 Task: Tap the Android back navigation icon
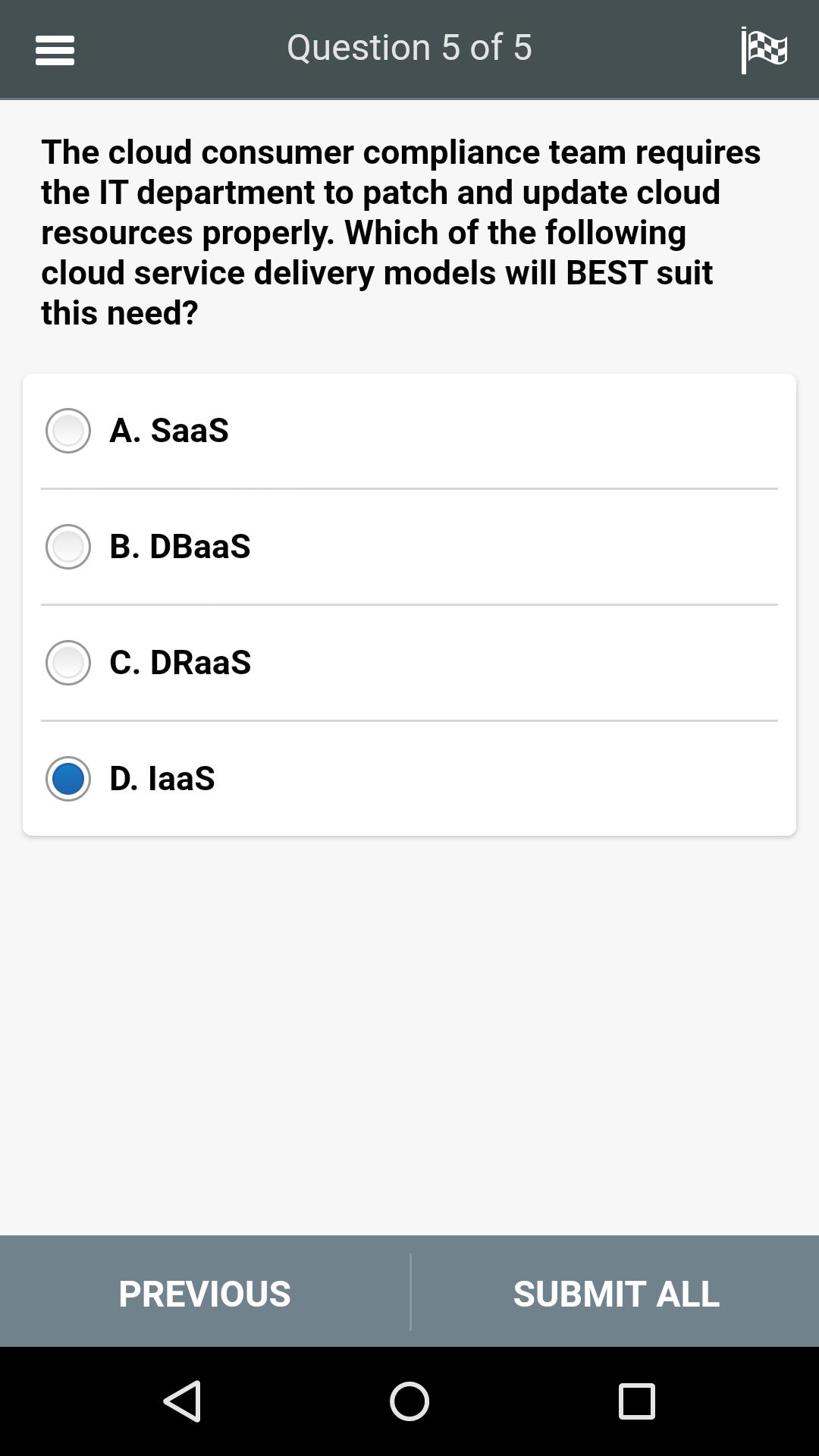183,1401
